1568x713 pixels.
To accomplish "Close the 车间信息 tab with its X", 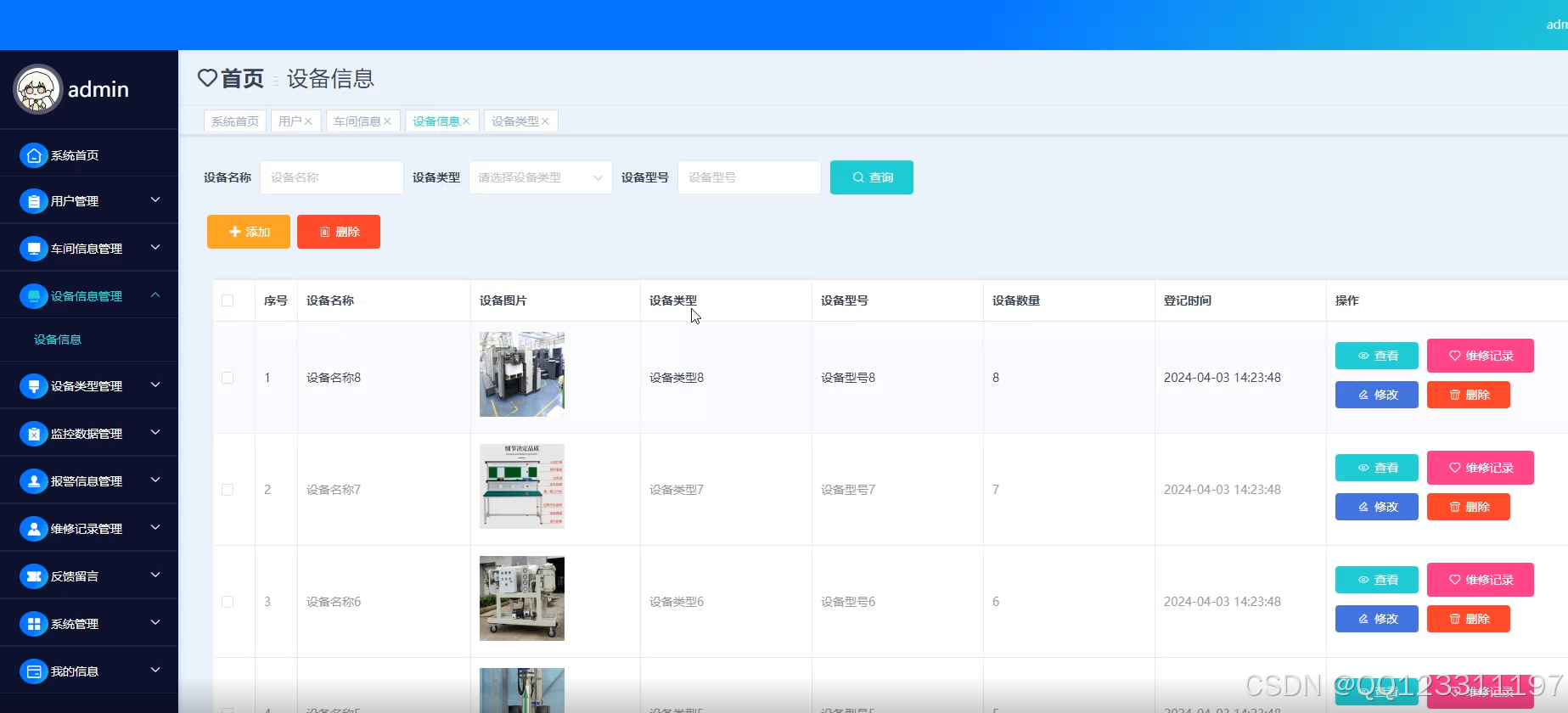I will point(387,121).
